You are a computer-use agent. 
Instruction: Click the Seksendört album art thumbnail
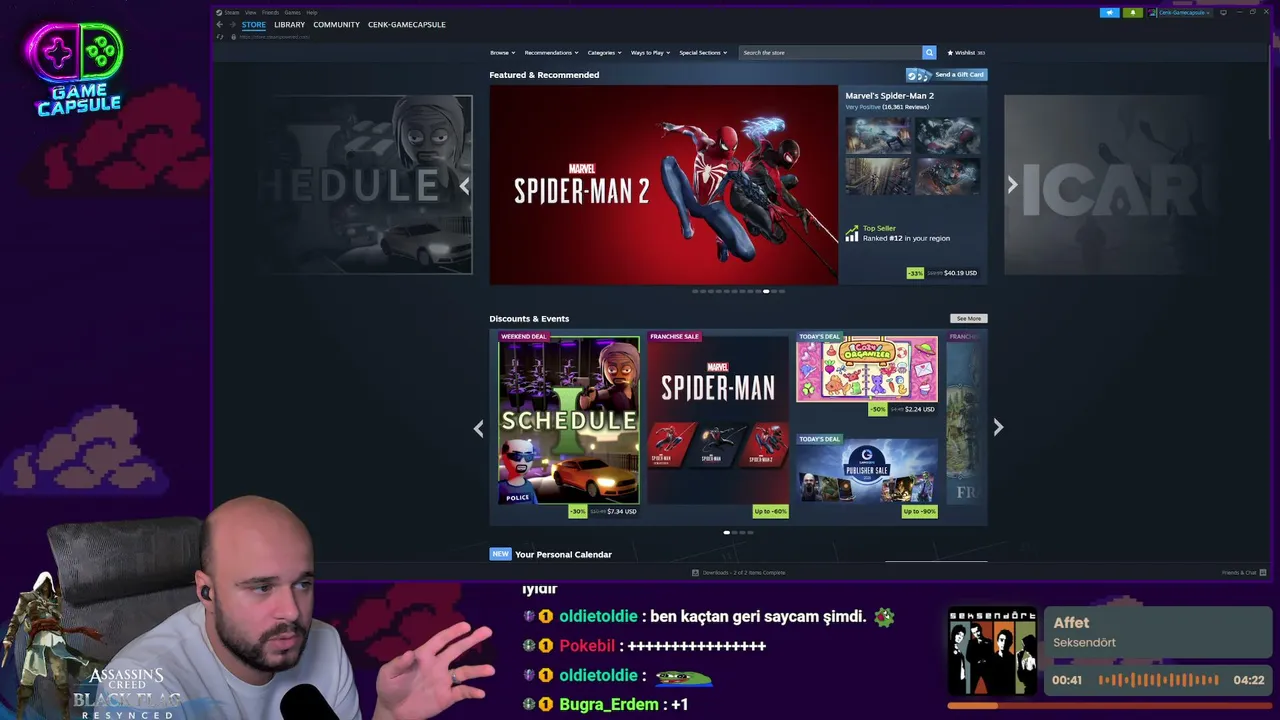992,652
